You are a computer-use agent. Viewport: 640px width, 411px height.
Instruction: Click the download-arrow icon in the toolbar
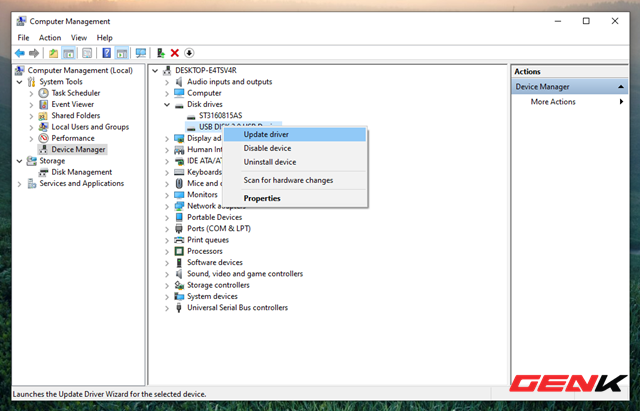[190, 53]
